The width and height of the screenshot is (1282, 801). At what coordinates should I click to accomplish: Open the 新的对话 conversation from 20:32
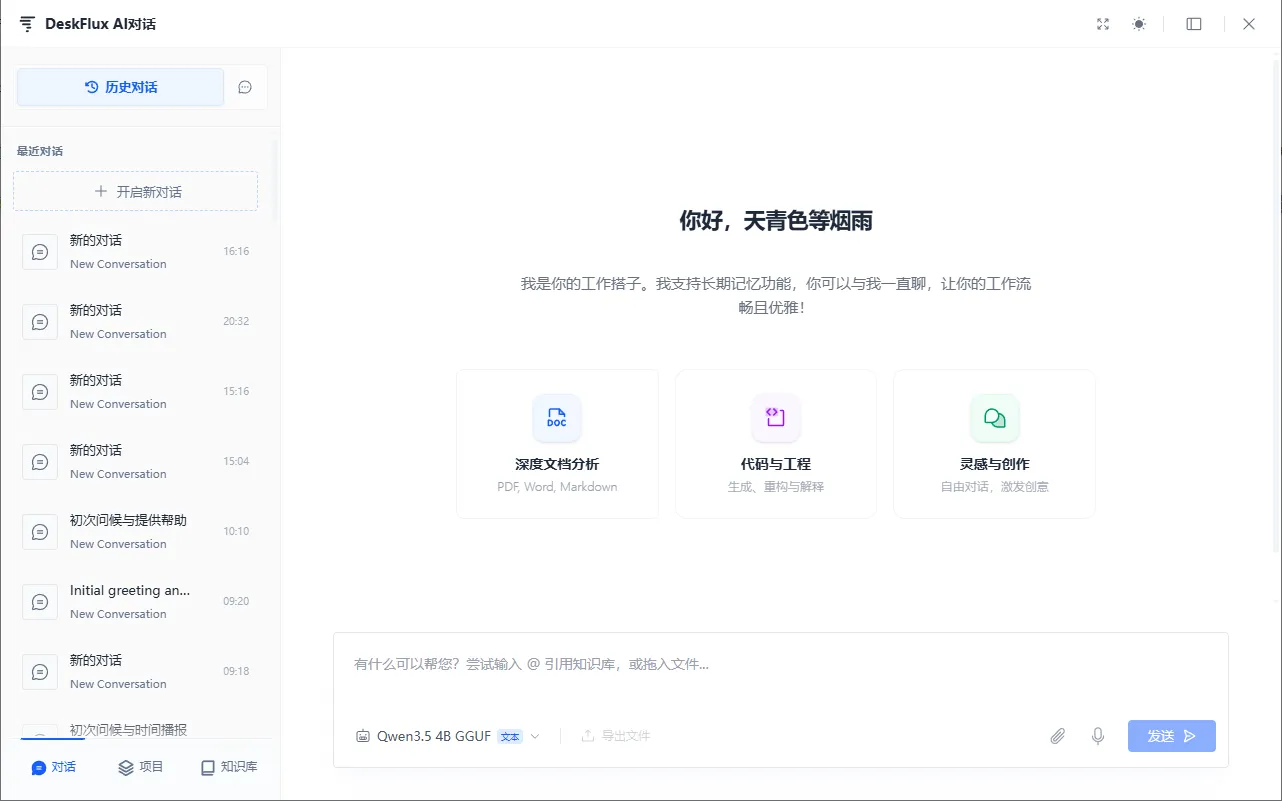click(x=137, y=321)
